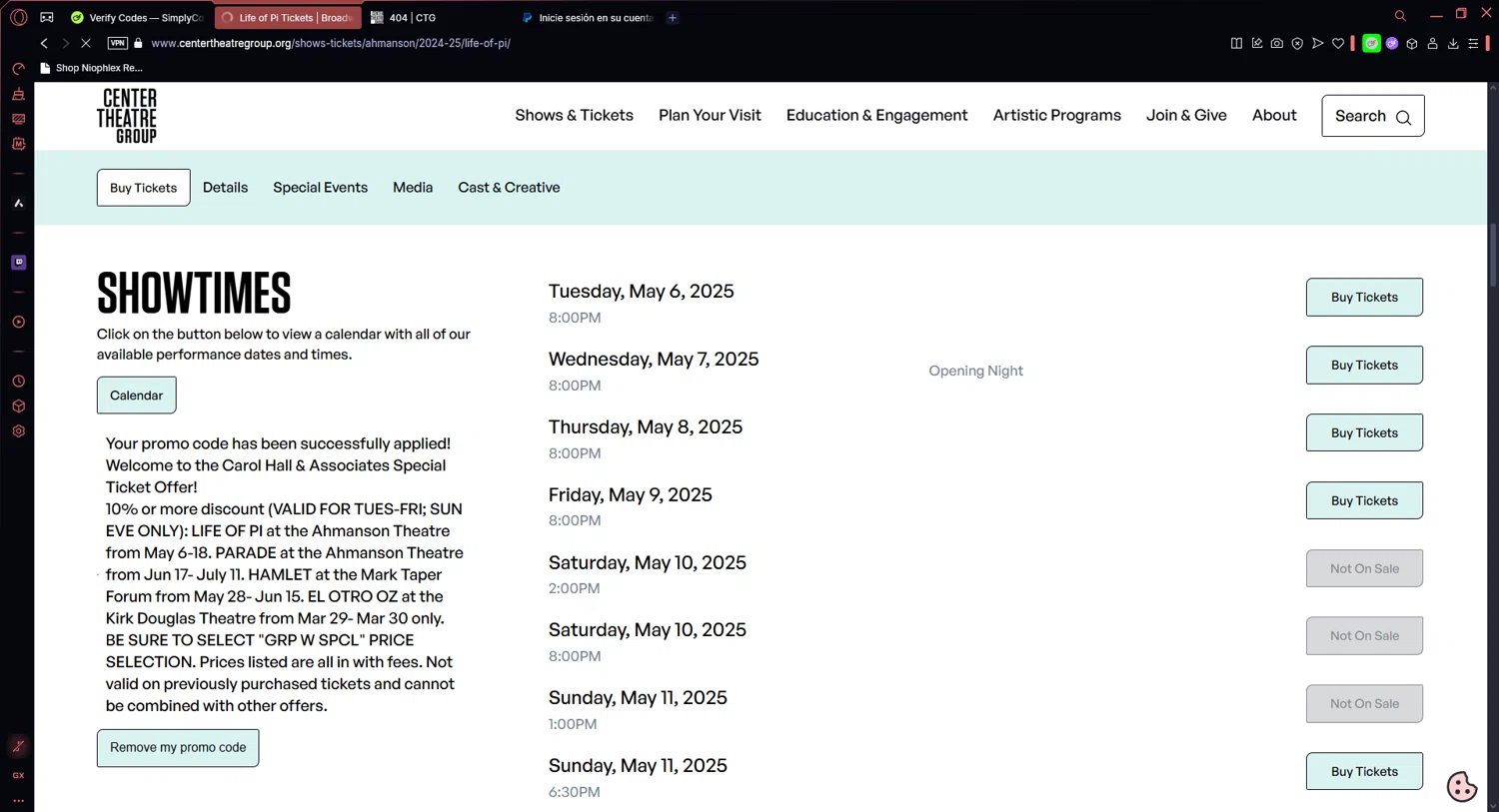View site security lock icon
Screen dimensions: 1499x812
pos(139,43)
